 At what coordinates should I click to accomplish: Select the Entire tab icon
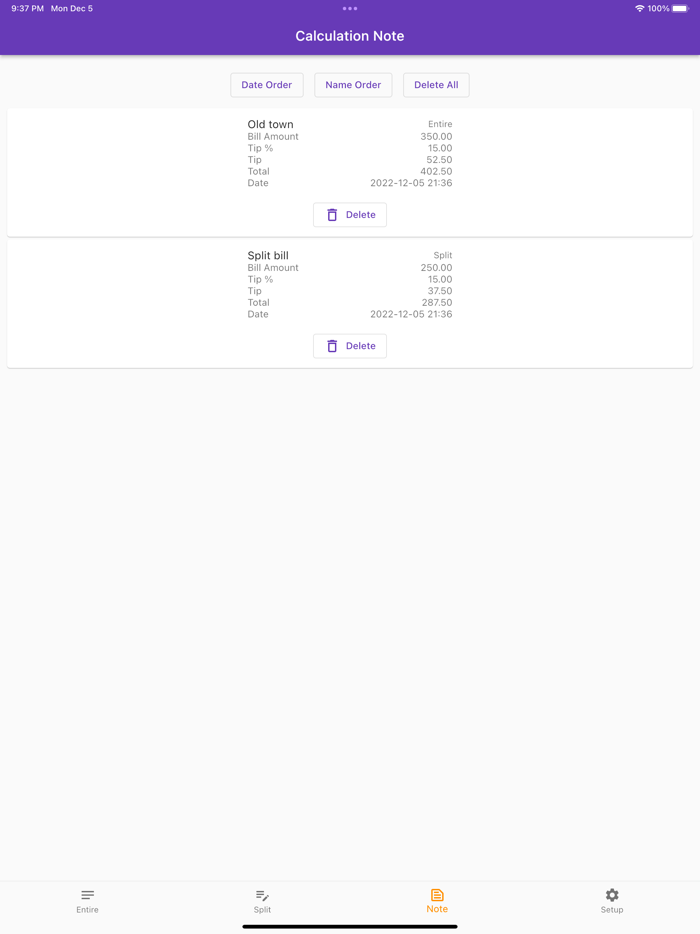(87, 895)
